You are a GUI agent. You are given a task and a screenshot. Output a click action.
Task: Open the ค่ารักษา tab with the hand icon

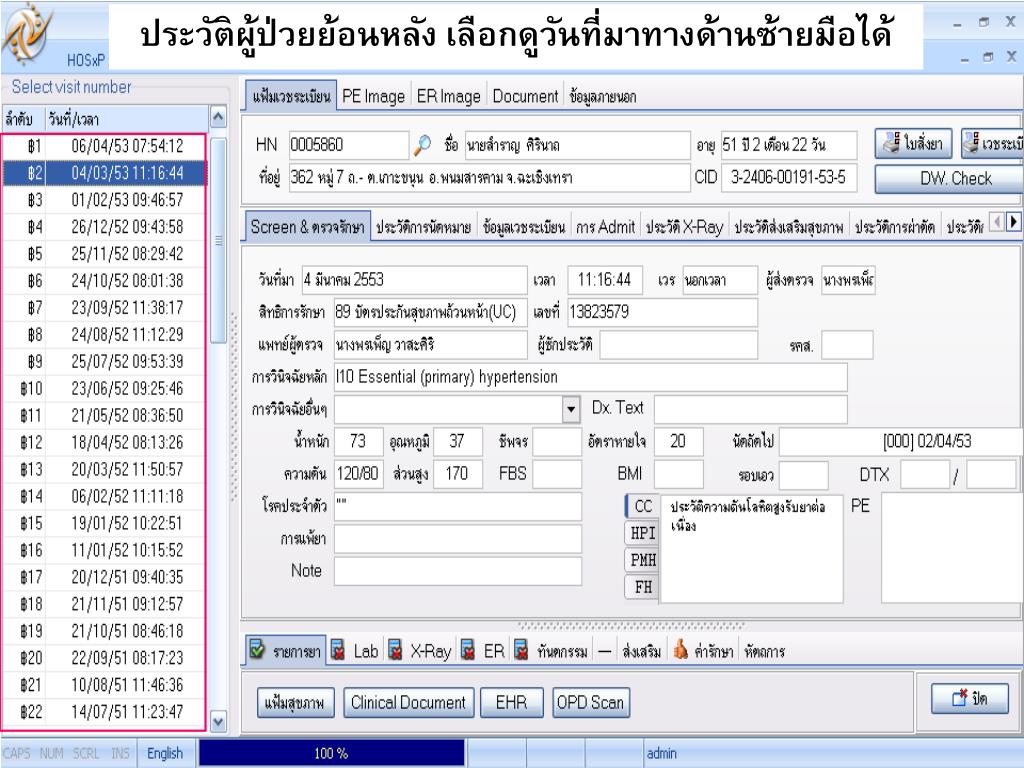(x=703, y=651)
